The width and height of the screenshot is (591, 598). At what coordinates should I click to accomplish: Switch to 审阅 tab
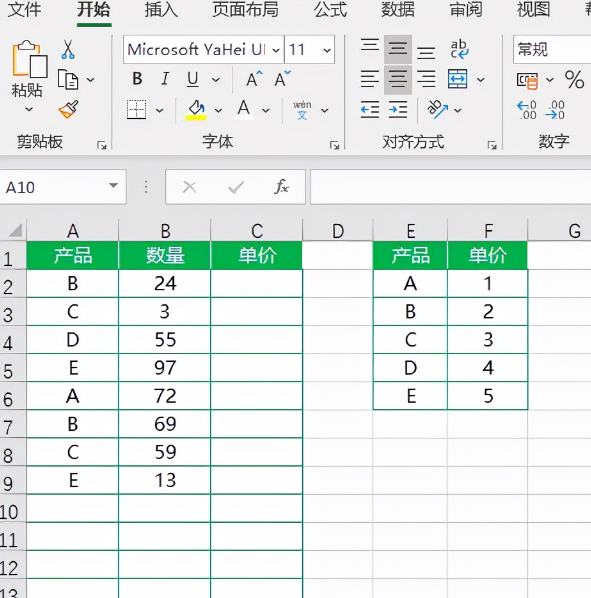coord(466,10)
